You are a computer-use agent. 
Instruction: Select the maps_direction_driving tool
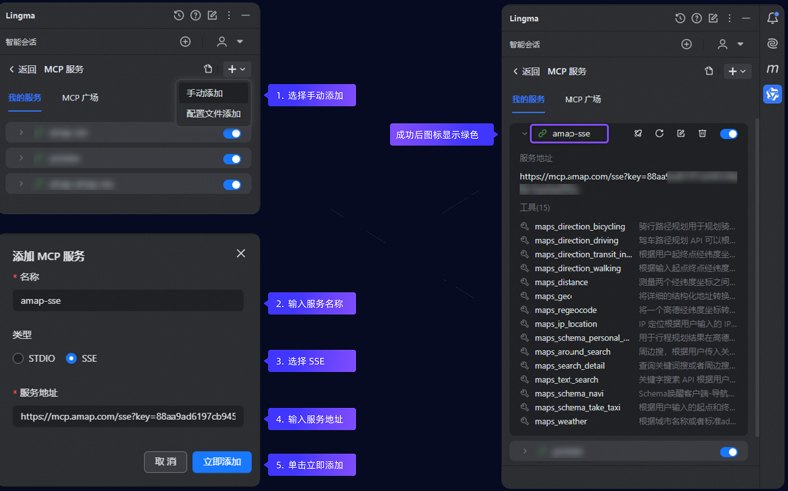point(576,240)
